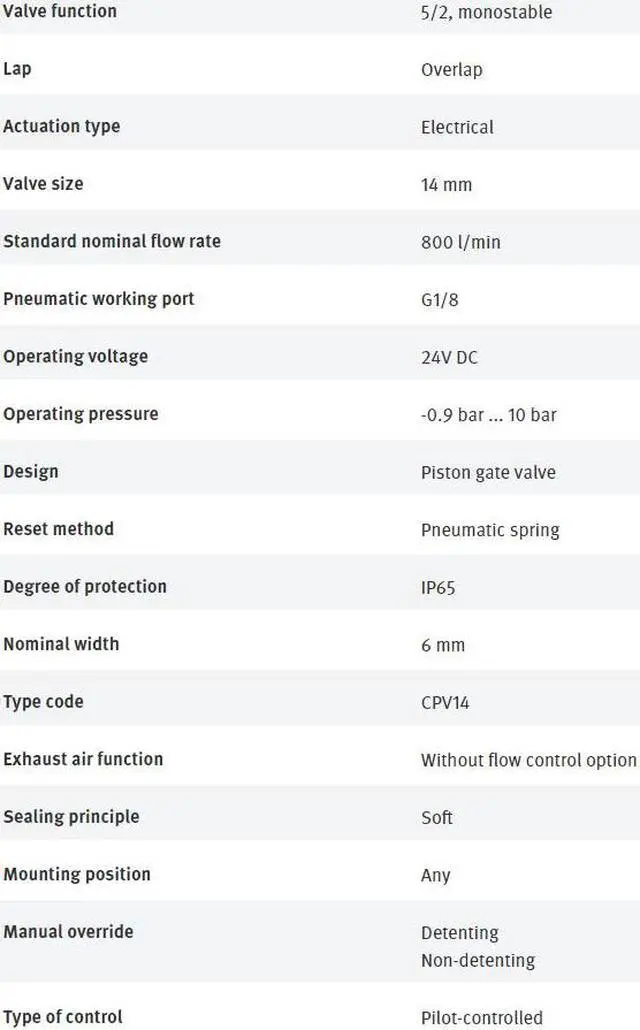Screen dimensions: 640x1030
Task: Click the "Valve function" label
Action: tap(60, 12)
